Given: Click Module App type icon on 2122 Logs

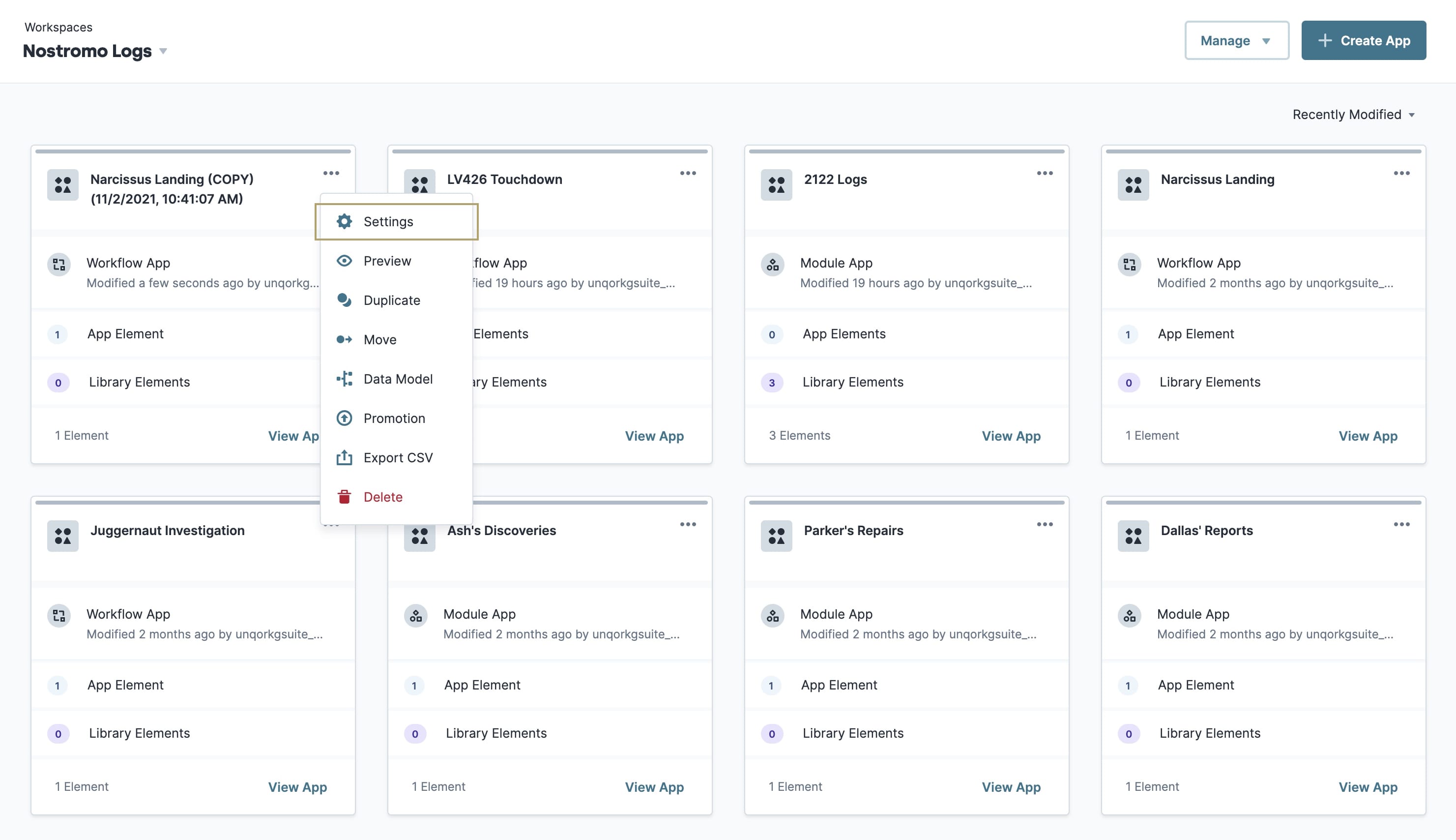Looking at the screenshot, I should 772,265.
